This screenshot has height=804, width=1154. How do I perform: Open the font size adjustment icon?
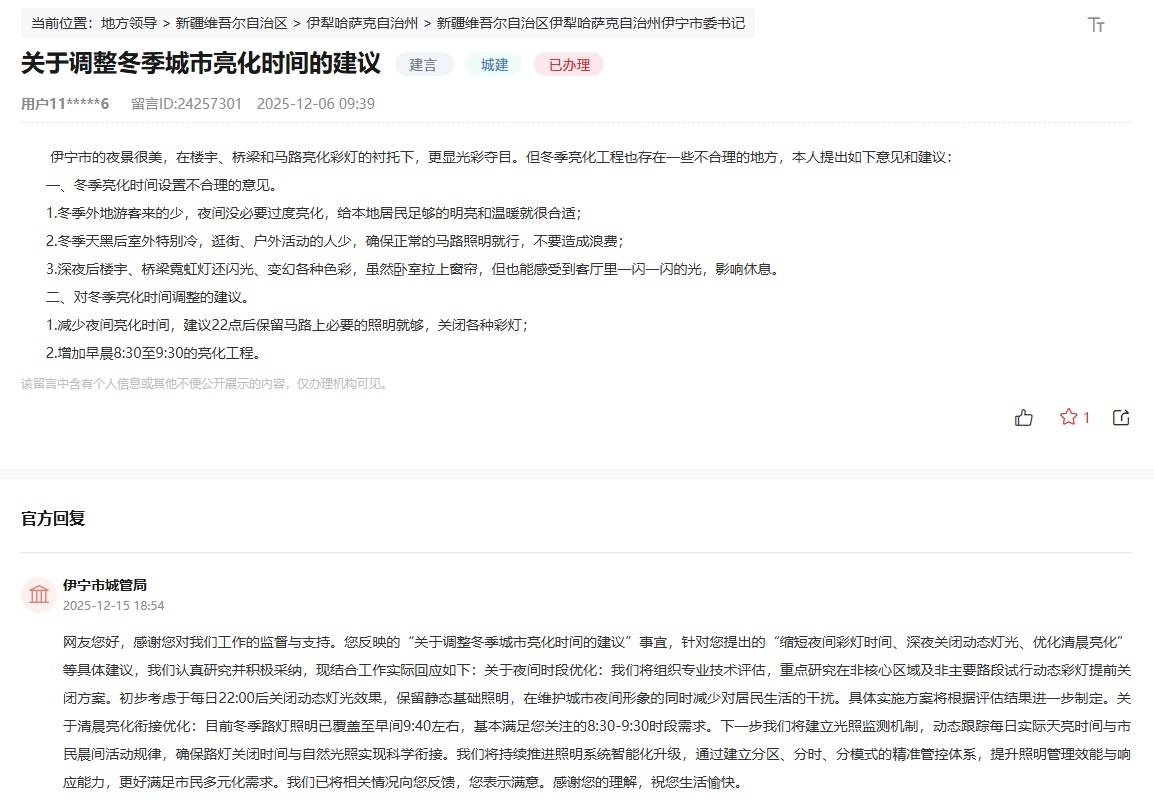[1096, 25]
